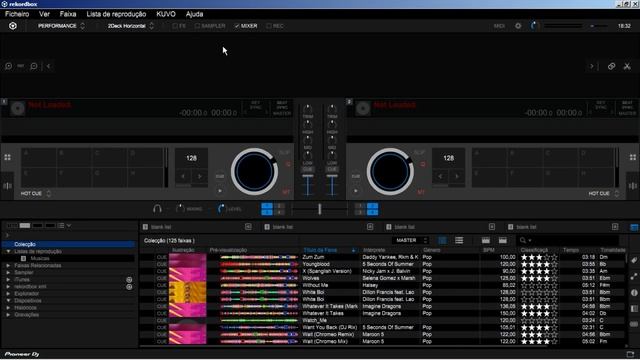Click deck 1 beat grid panel icon
This screenshot has height=360, width=640.
[x=8, y=186]
